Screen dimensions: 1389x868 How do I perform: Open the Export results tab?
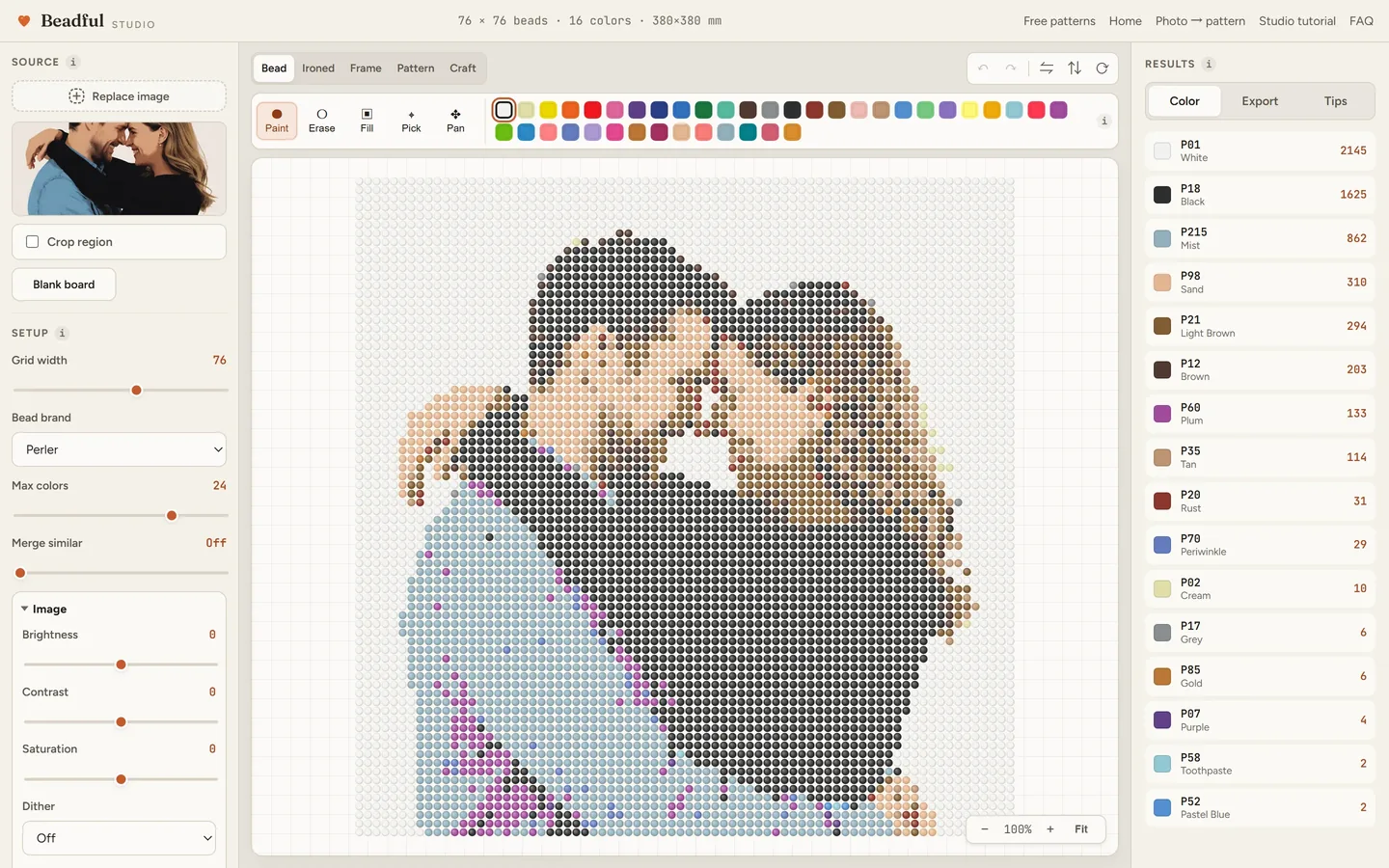1260,101
